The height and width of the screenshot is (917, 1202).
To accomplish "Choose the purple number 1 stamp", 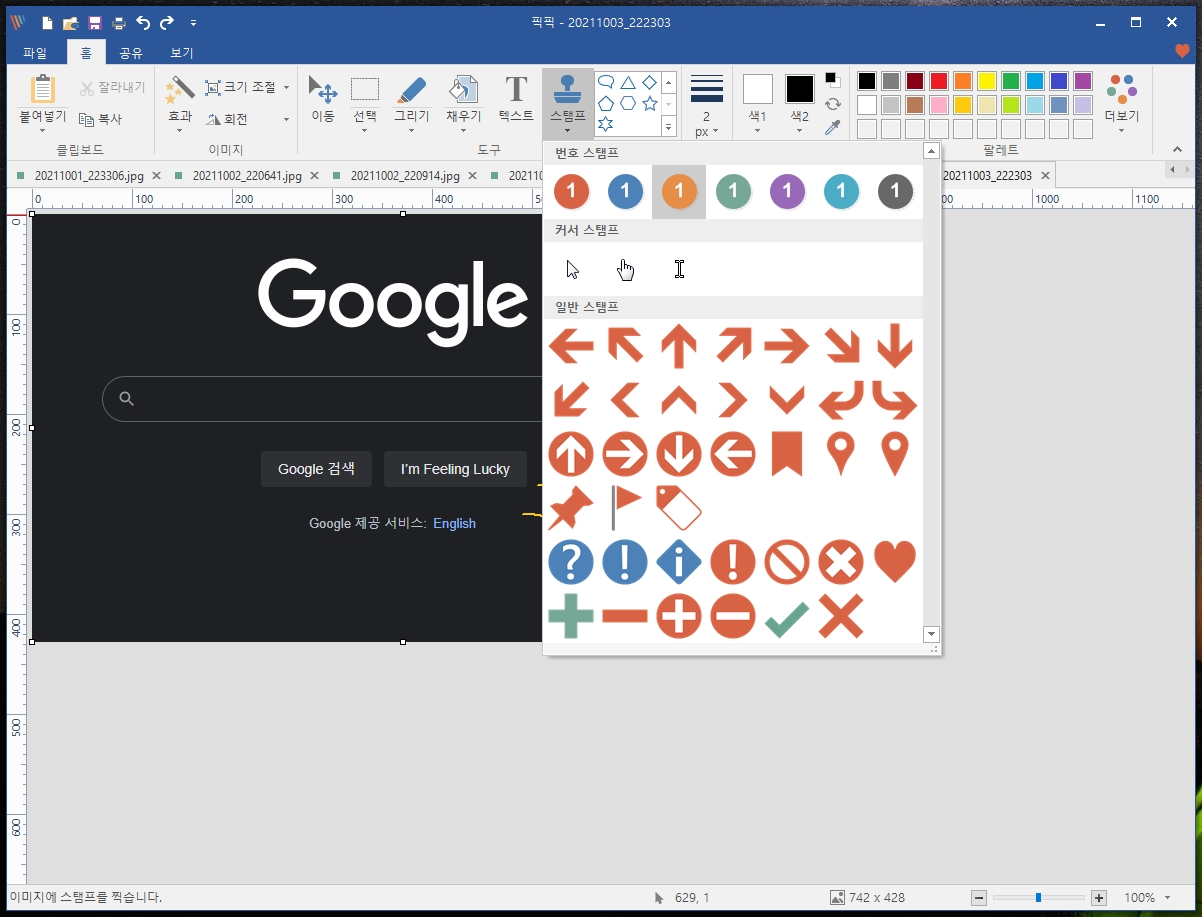I will [x=787, y=191].
